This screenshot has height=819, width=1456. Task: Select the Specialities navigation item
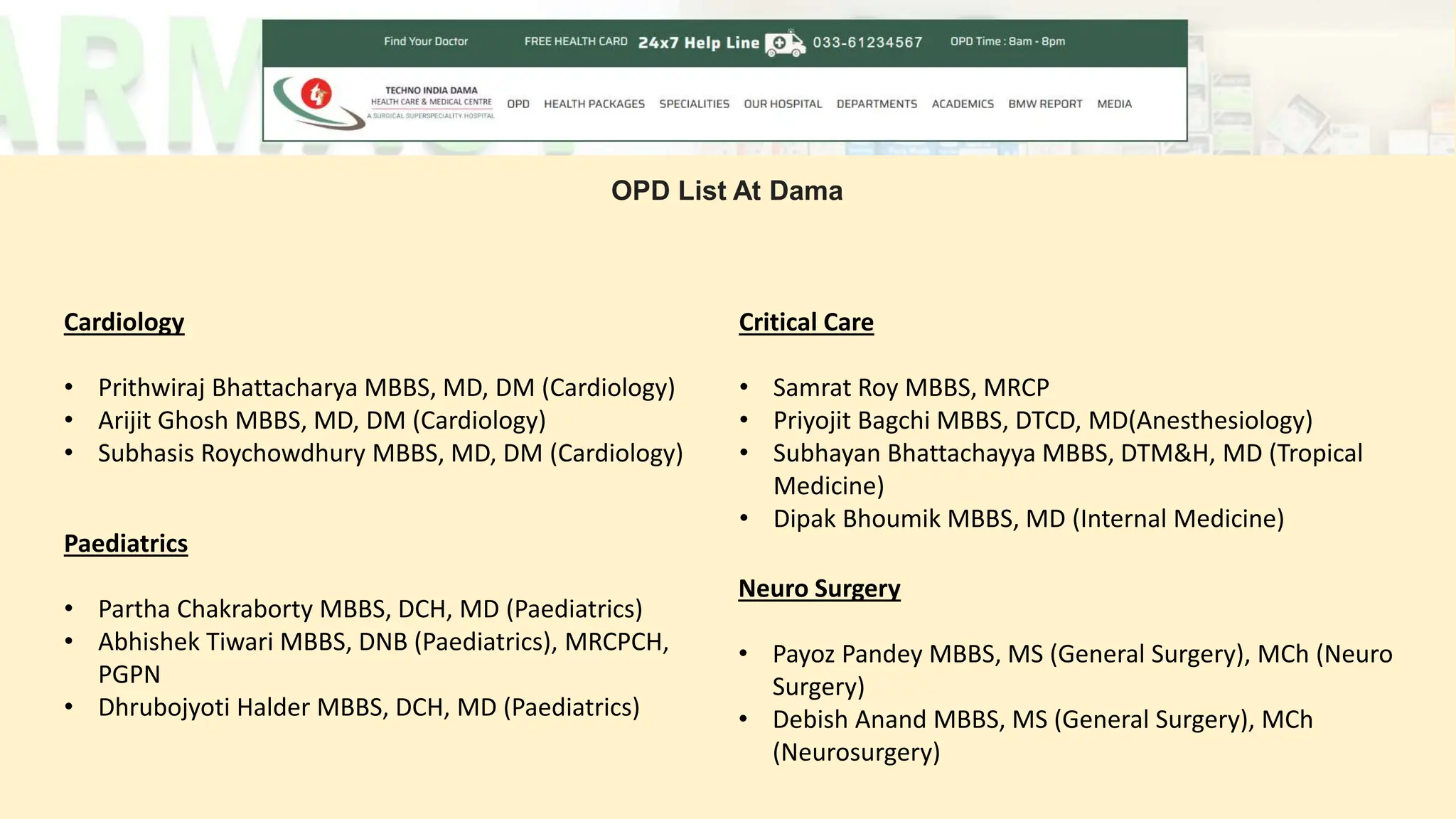click(x=694, y=104)
